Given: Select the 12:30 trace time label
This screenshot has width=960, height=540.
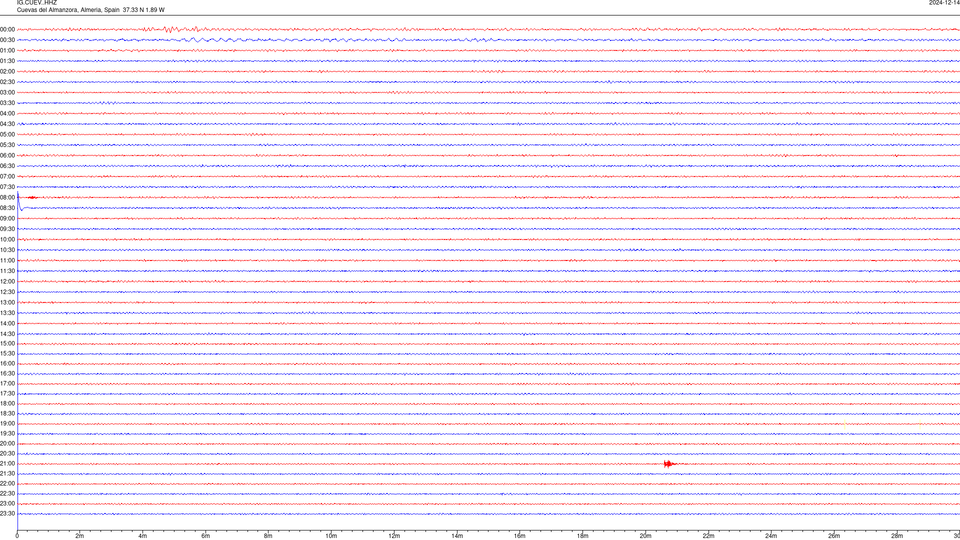Looking at the screenshot, I should tap(7, 292).
